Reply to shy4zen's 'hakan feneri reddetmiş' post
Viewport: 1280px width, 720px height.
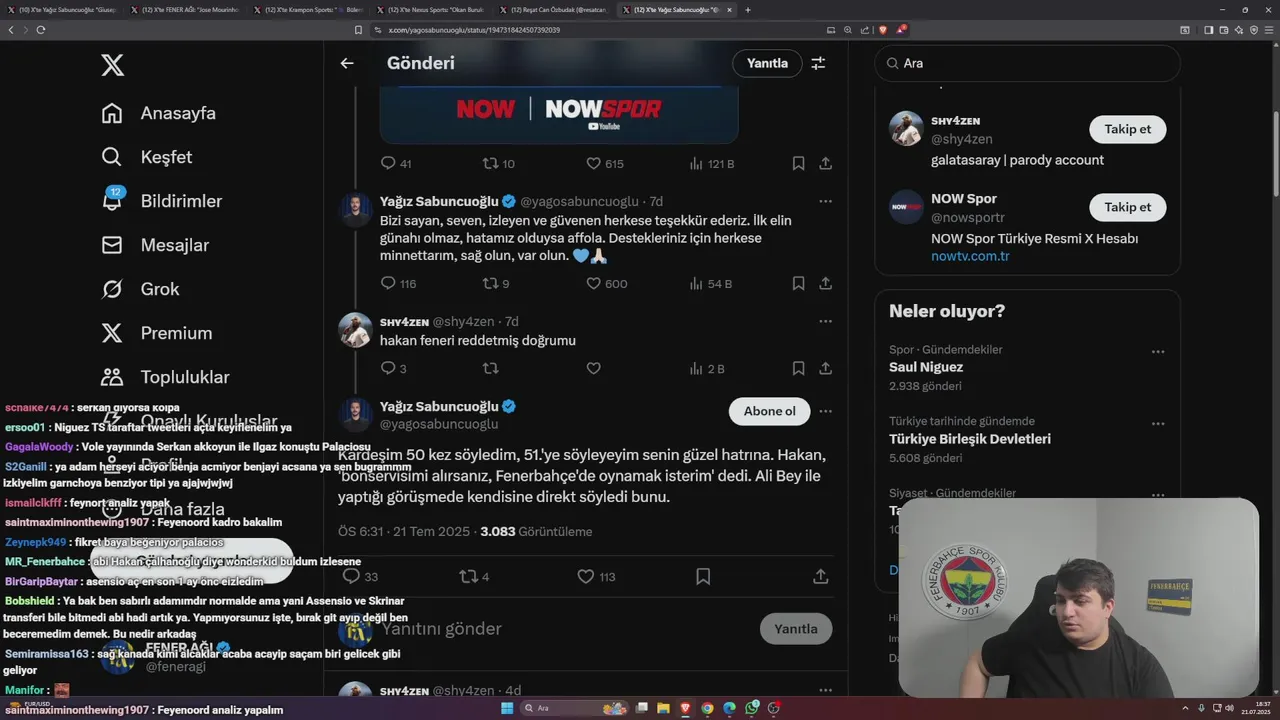(x=388, y=368)
